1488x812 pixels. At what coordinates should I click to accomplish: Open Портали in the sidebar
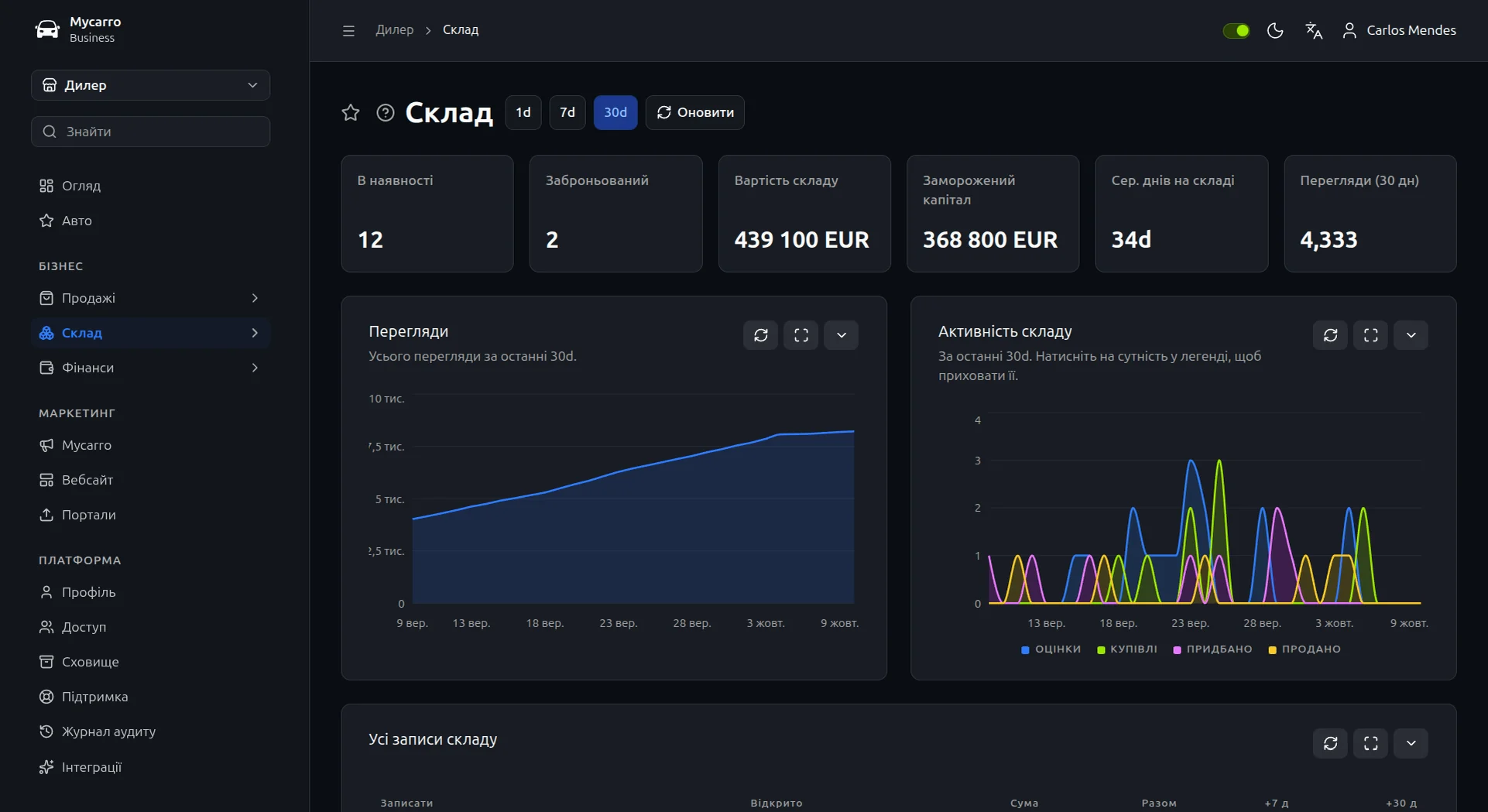tap(150, 515)
